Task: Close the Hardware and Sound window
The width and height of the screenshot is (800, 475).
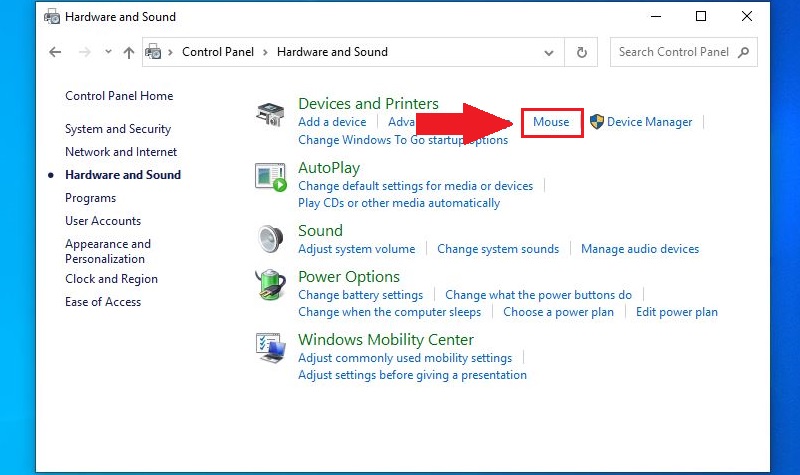Action: pos(746,17)
